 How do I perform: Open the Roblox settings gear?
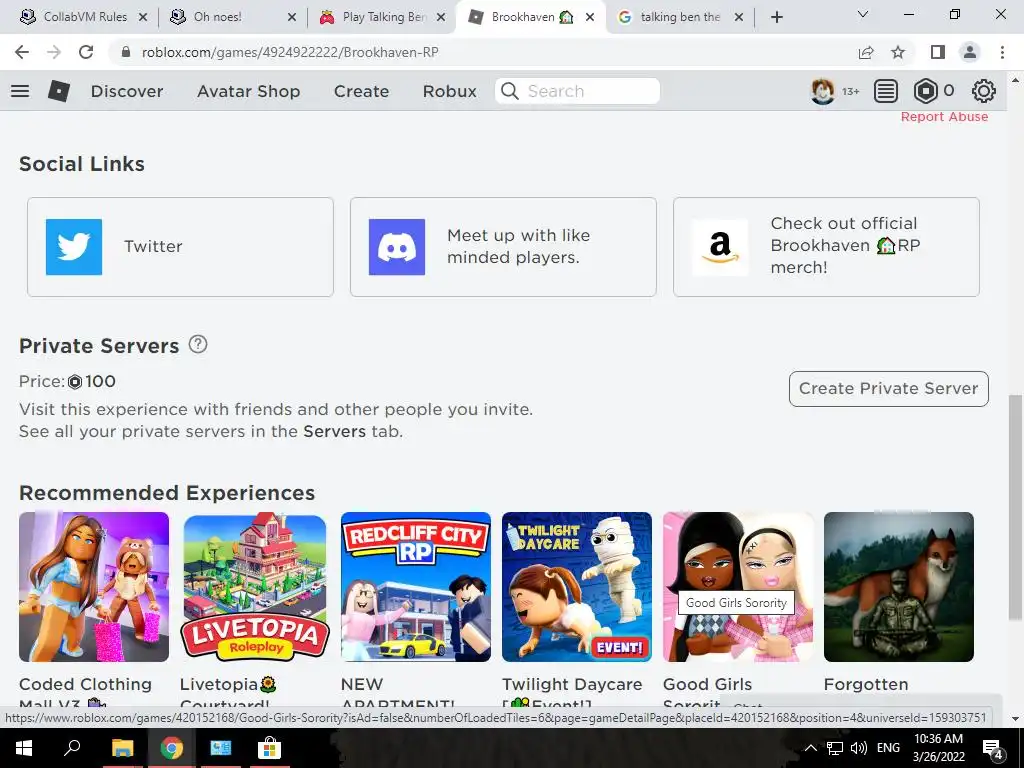click(x=984, y=91)
